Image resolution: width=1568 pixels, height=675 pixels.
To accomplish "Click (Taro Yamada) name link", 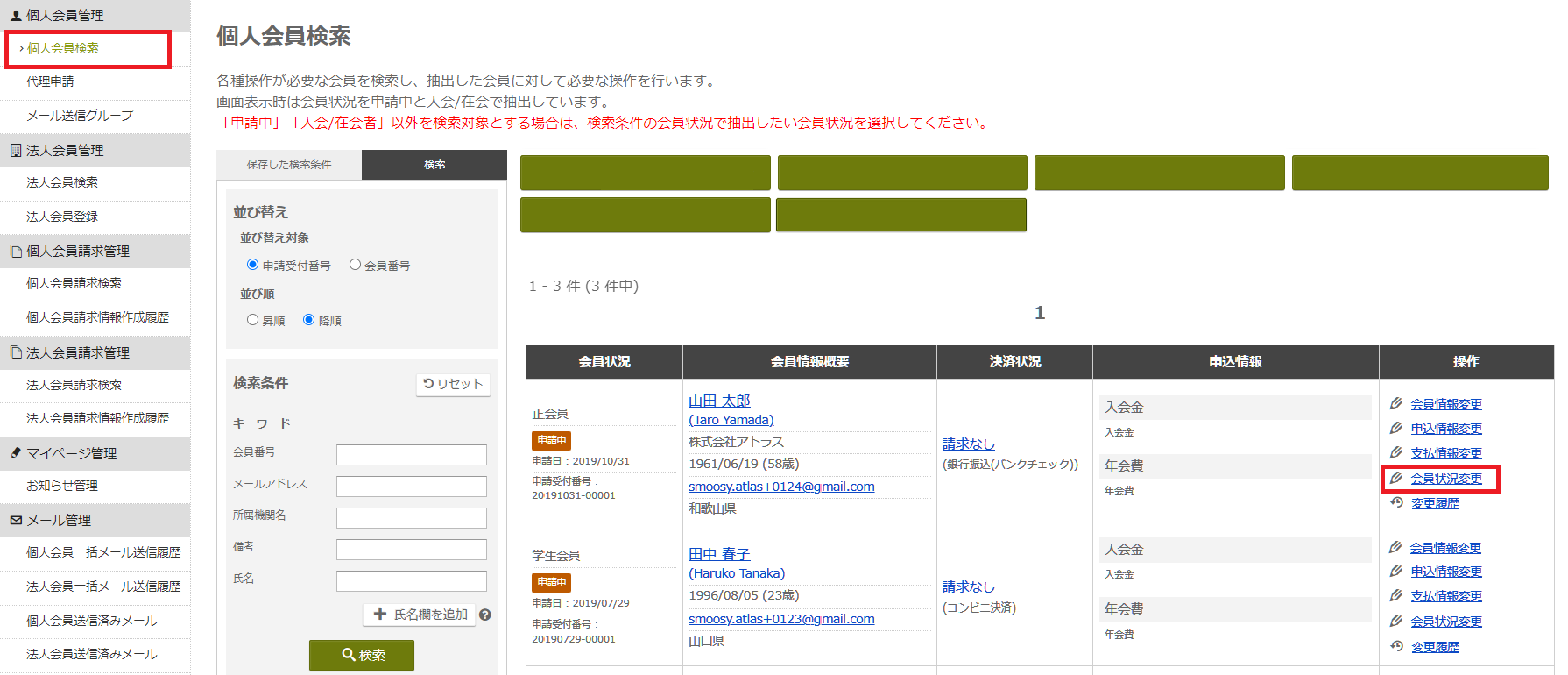I will tap(731, 420).
